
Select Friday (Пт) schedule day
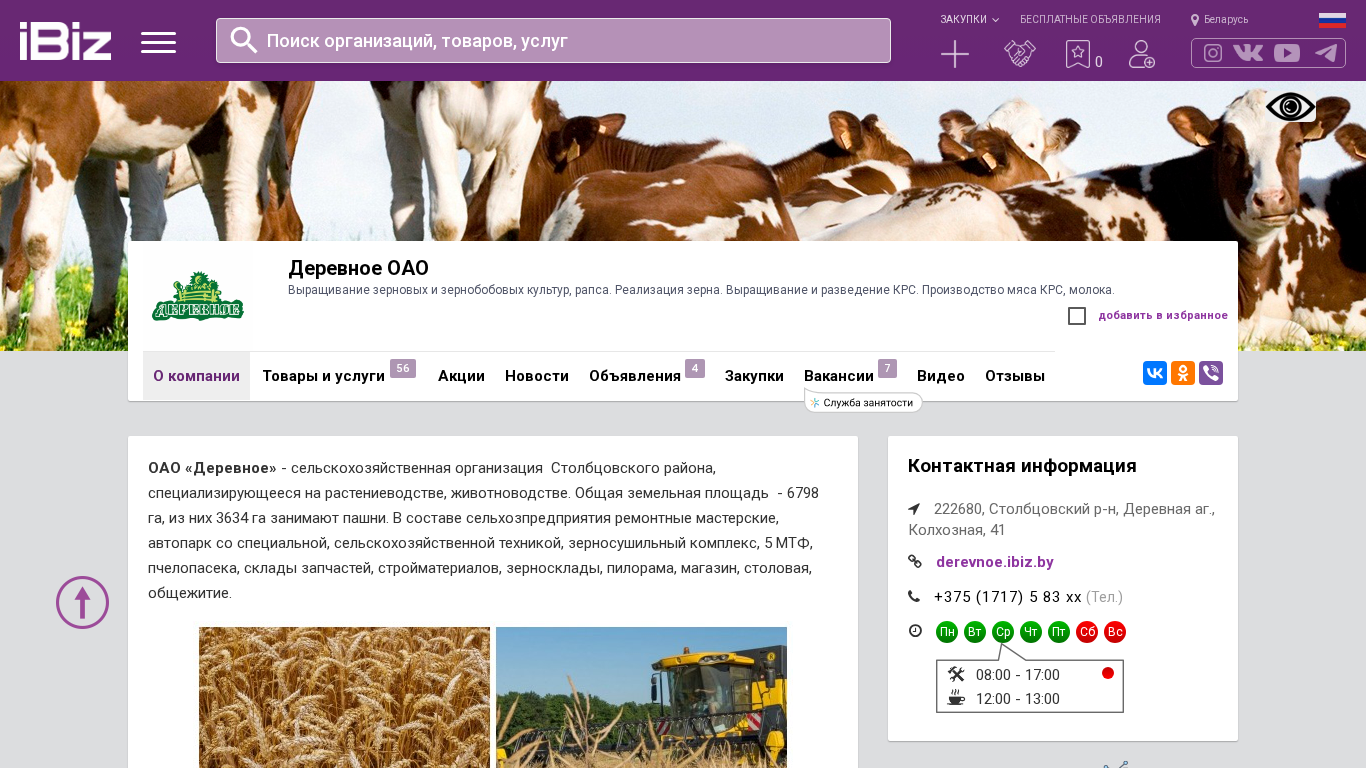pos(1059,632)
